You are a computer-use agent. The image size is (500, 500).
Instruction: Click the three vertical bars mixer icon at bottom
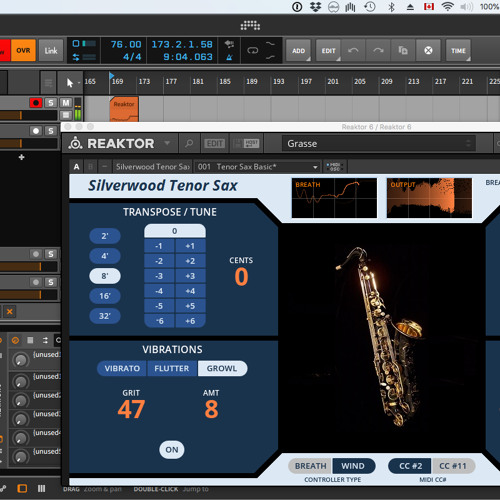coord(41,489)
